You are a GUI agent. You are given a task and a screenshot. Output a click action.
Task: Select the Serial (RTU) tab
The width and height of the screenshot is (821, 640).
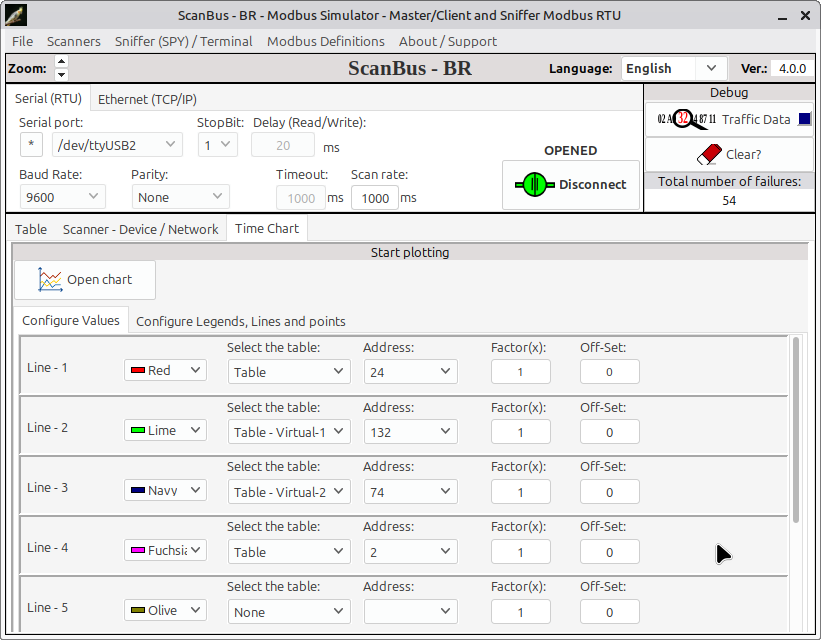pos(48,98)
